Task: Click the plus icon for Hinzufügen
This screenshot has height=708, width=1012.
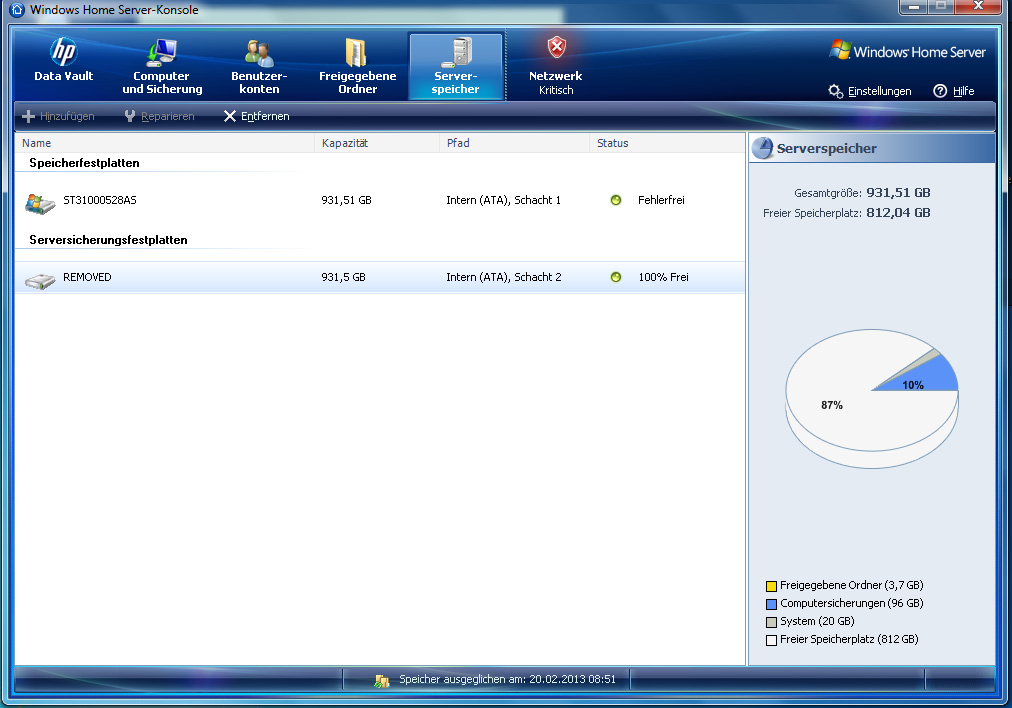Action: 28,116
